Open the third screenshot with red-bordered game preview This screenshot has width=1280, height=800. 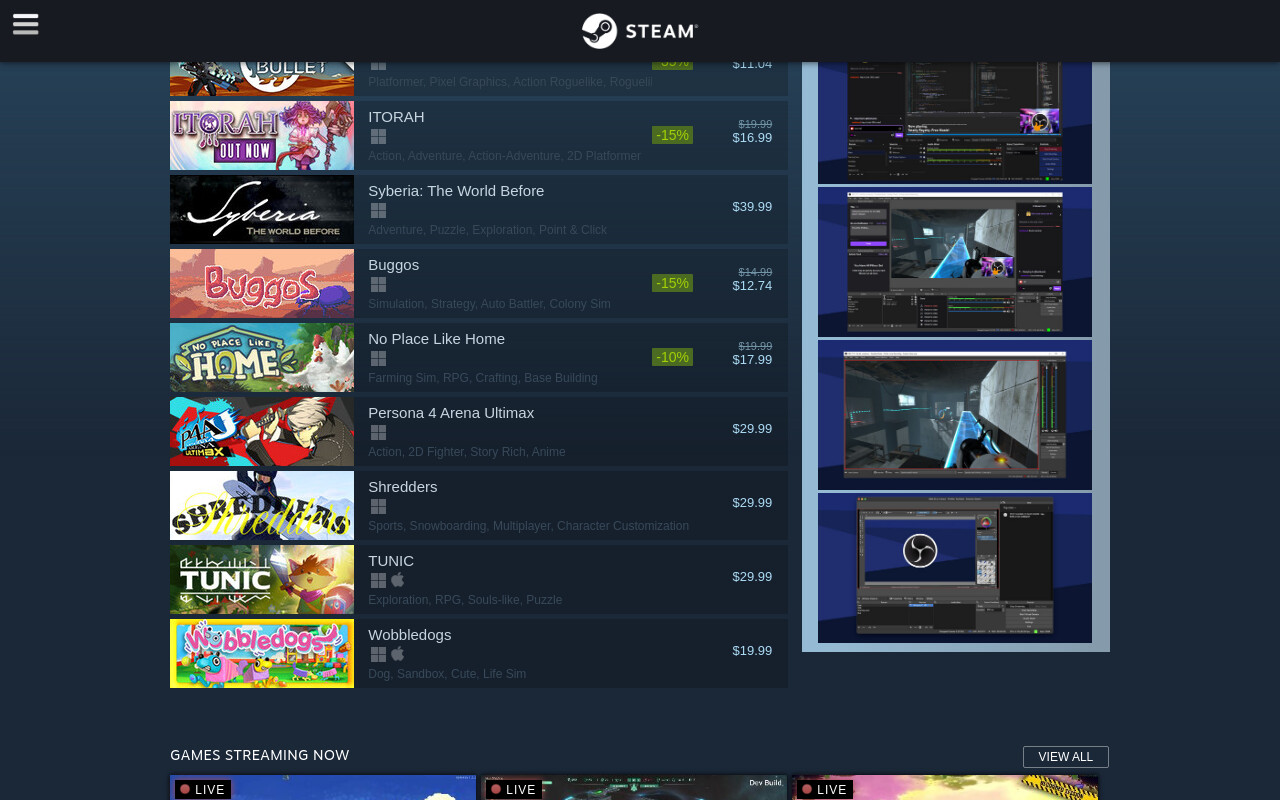tap(955, 415)
